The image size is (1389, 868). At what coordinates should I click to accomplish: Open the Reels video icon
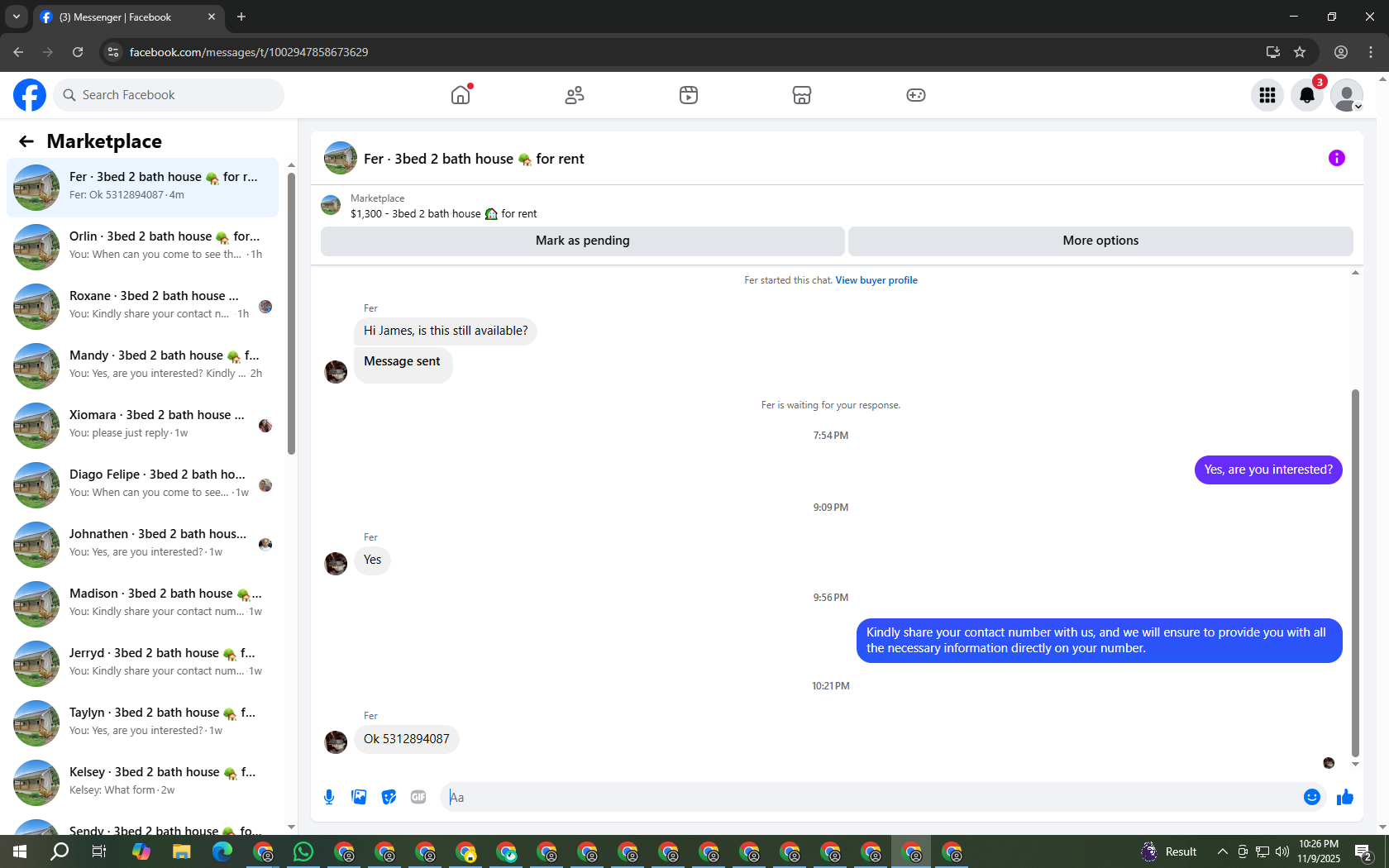click(689, 95)
